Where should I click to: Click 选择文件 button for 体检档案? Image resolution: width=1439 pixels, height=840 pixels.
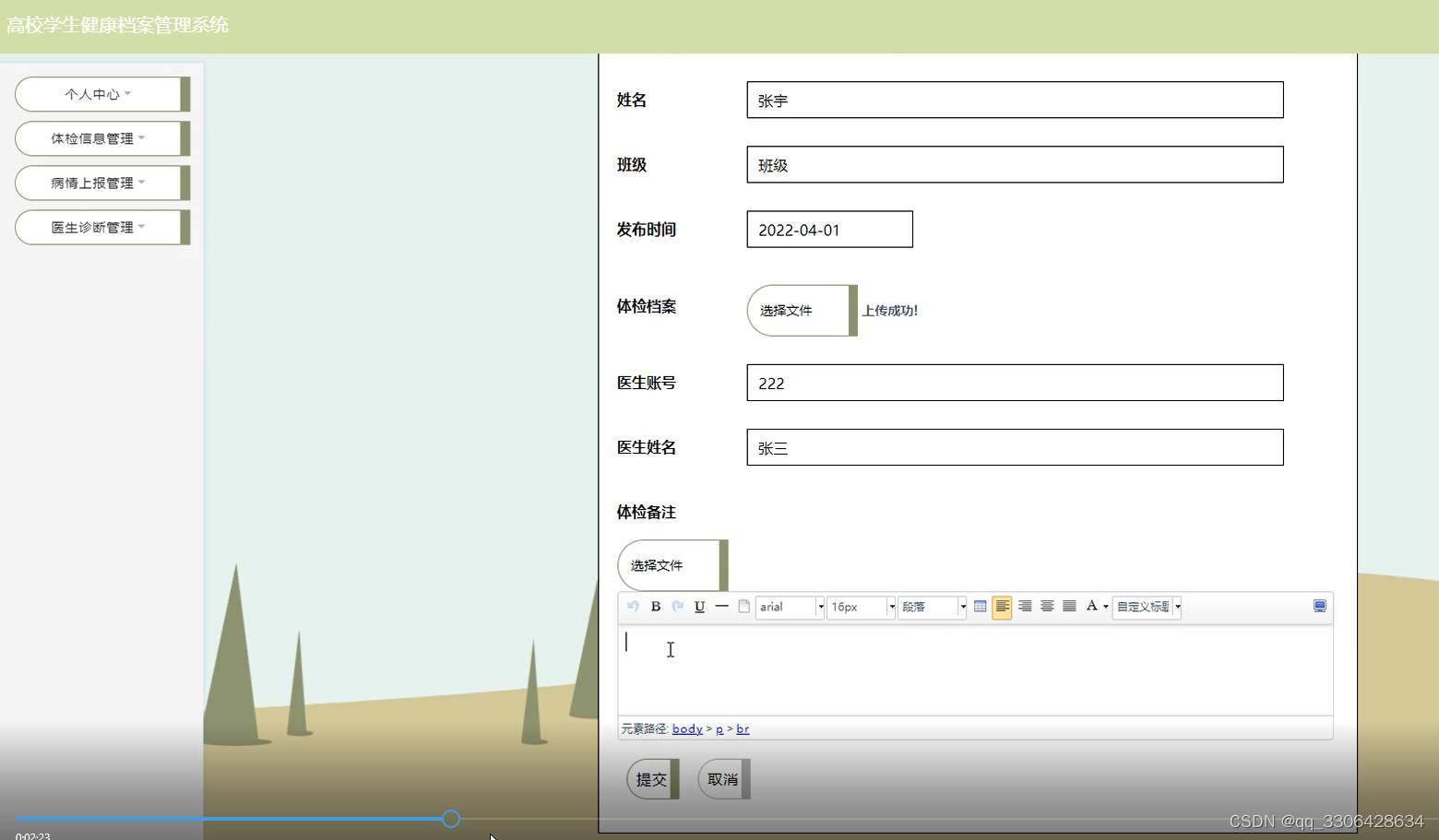[802, 311]
